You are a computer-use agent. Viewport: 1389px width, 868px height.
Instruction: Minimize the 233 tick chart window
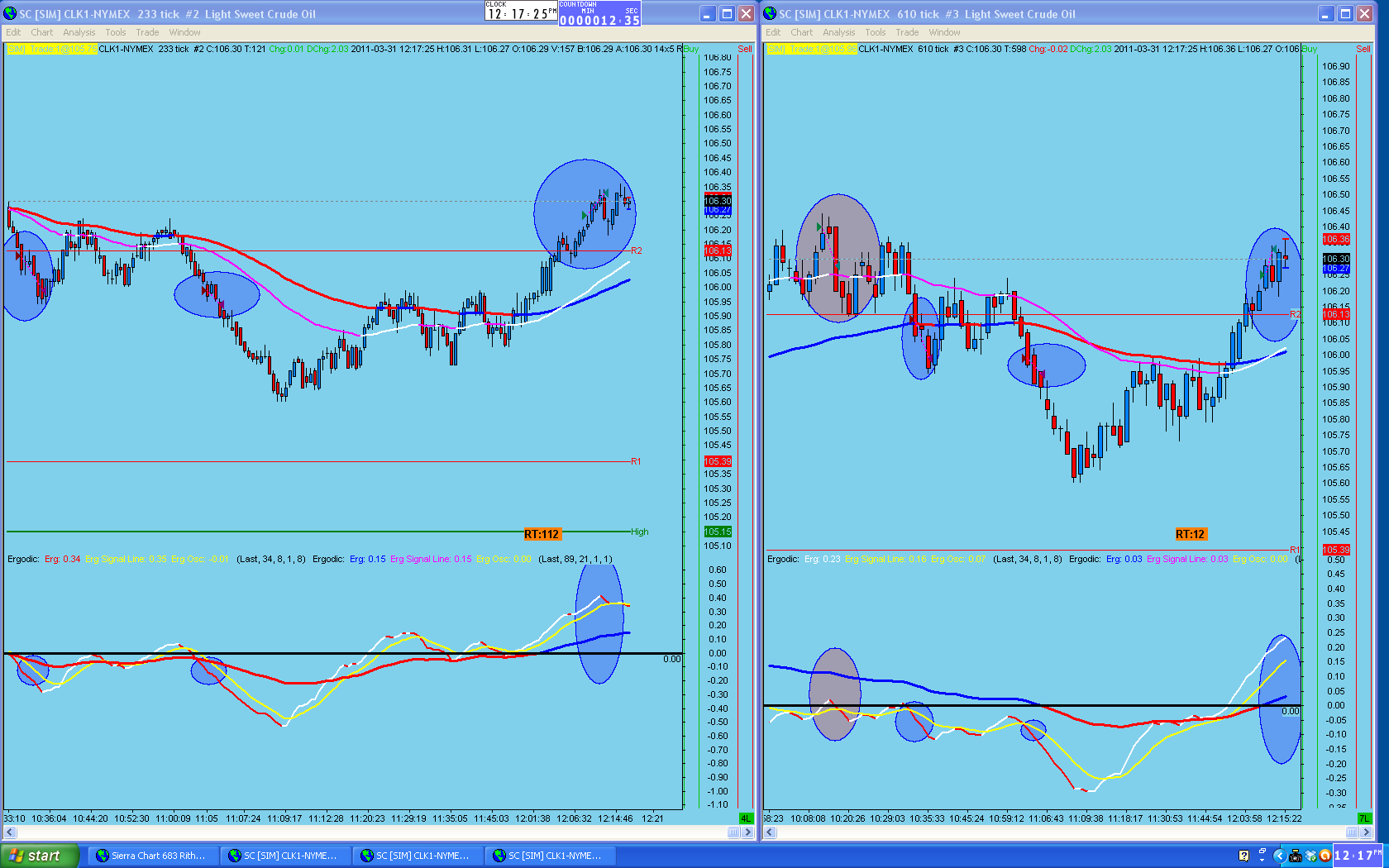[708, 13]
